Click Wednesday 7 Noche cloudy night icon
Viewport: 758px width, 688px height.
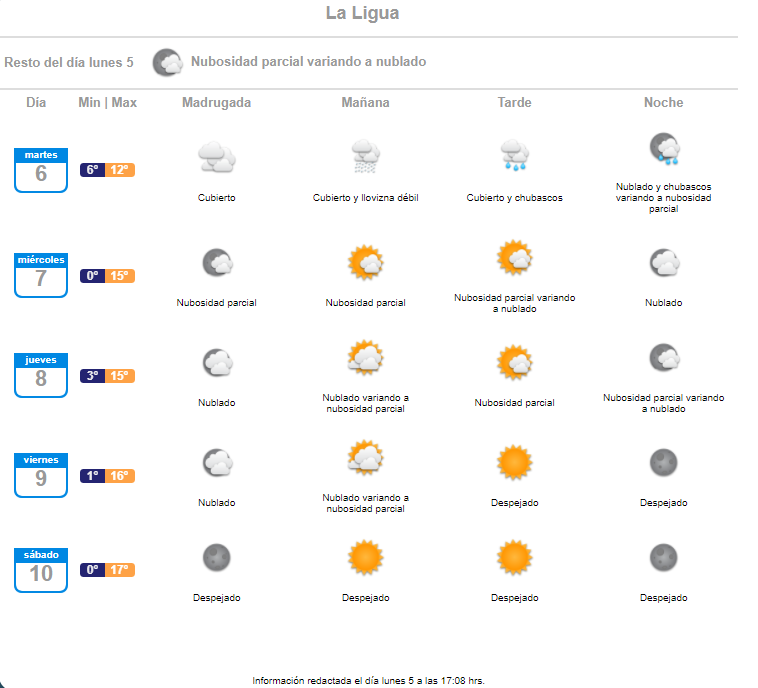[x=665, y=263]
